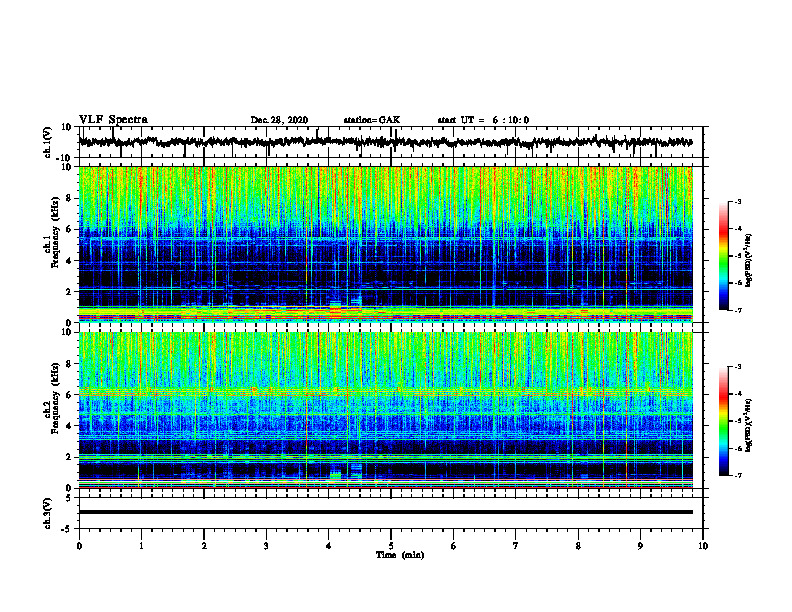Click time axis tick label "4"

coord(329,546)
